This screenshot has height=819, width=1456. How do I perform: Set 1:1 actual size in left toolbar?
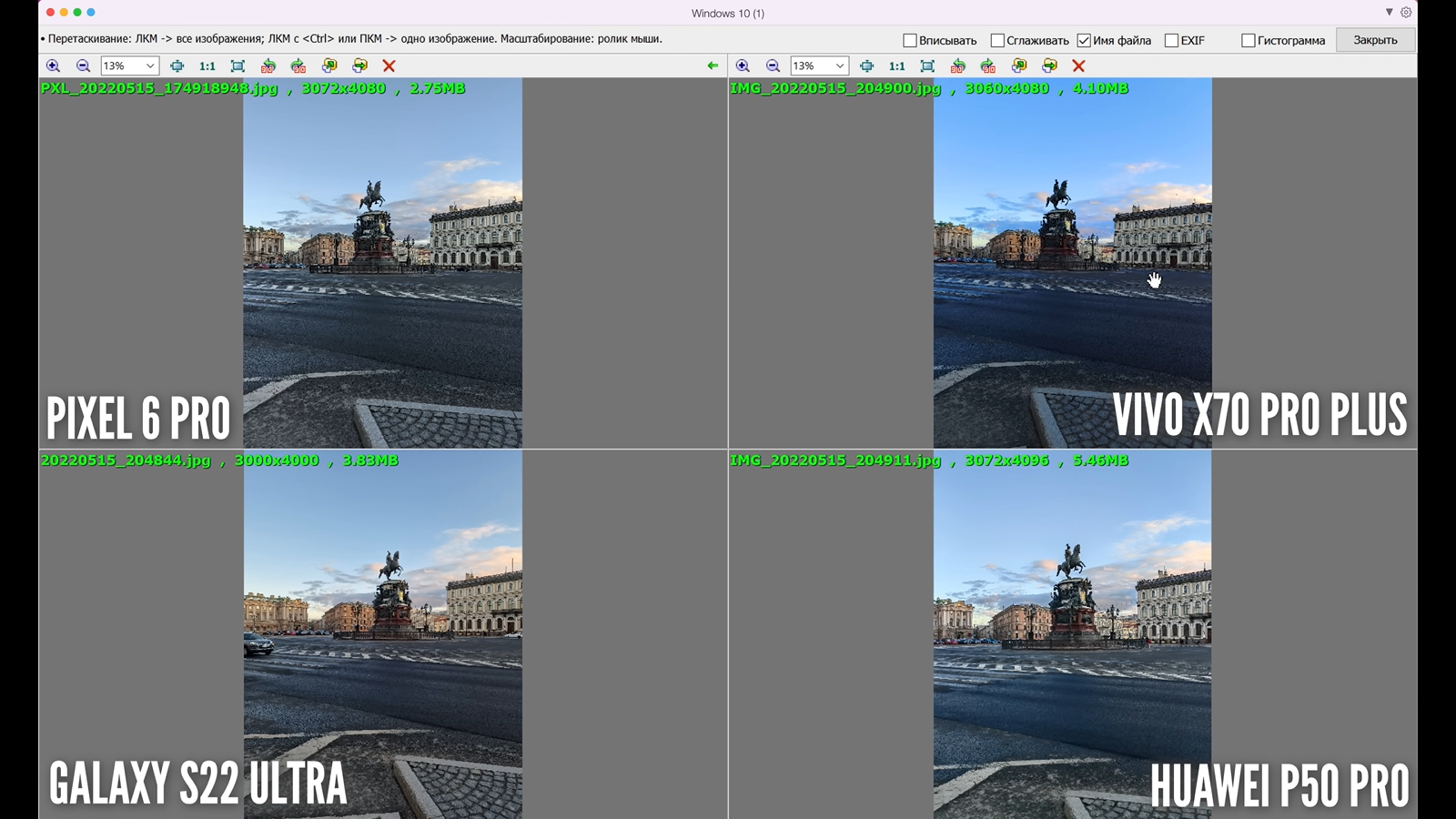tap(207, 66)
